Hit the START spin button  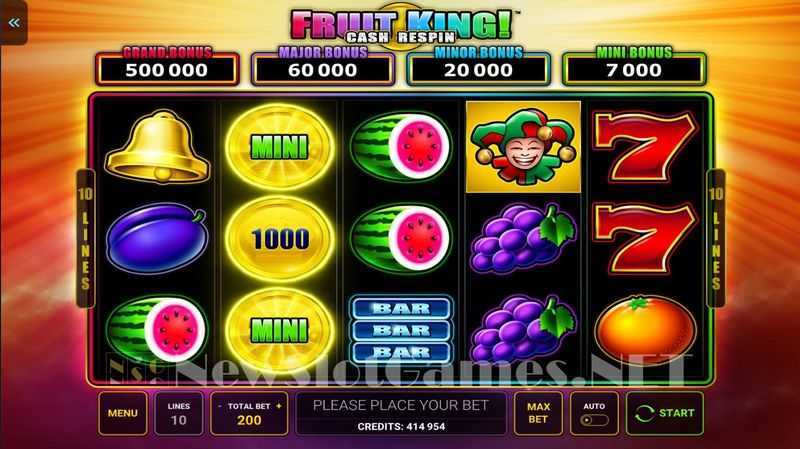pos(665,413)
